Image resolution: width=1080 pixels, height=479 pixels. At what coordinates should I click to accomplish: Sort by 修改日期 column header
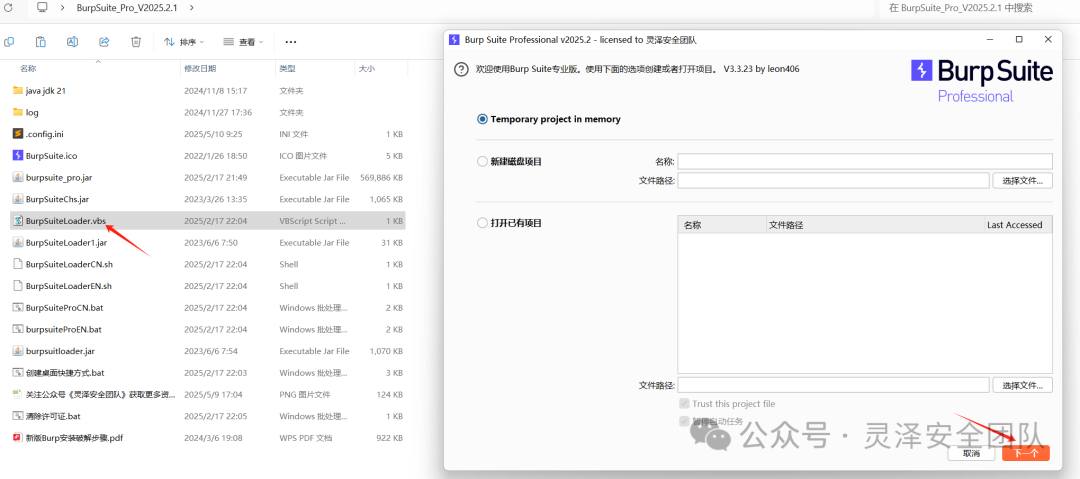pyautogui.click(x=200, y=69)
